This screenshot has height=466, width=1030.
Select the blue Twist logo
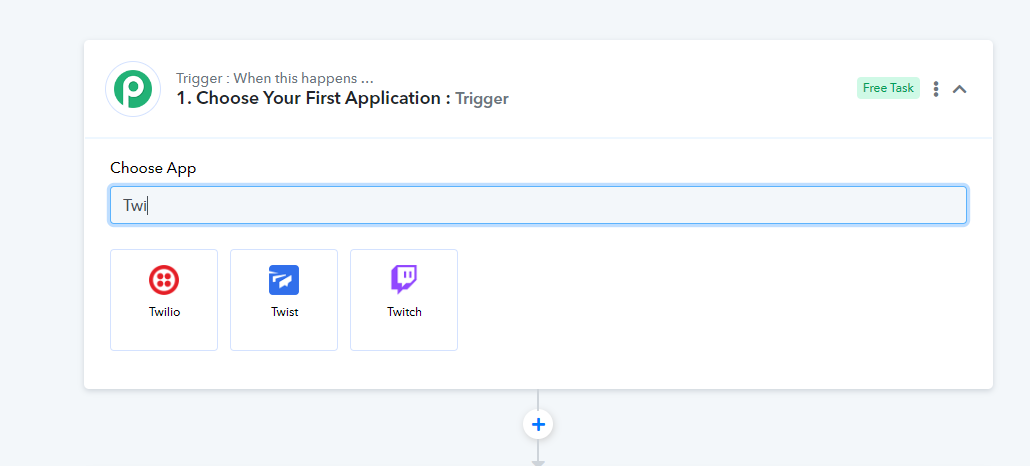point(284,280)
